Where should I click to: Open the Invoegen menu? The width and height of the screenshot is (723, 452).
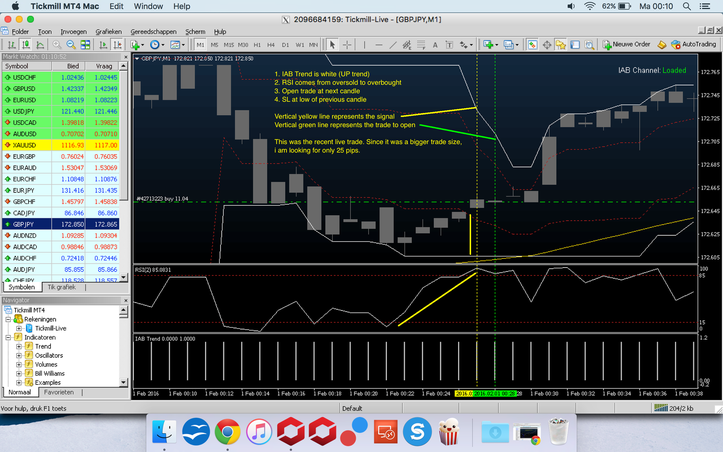74,31
